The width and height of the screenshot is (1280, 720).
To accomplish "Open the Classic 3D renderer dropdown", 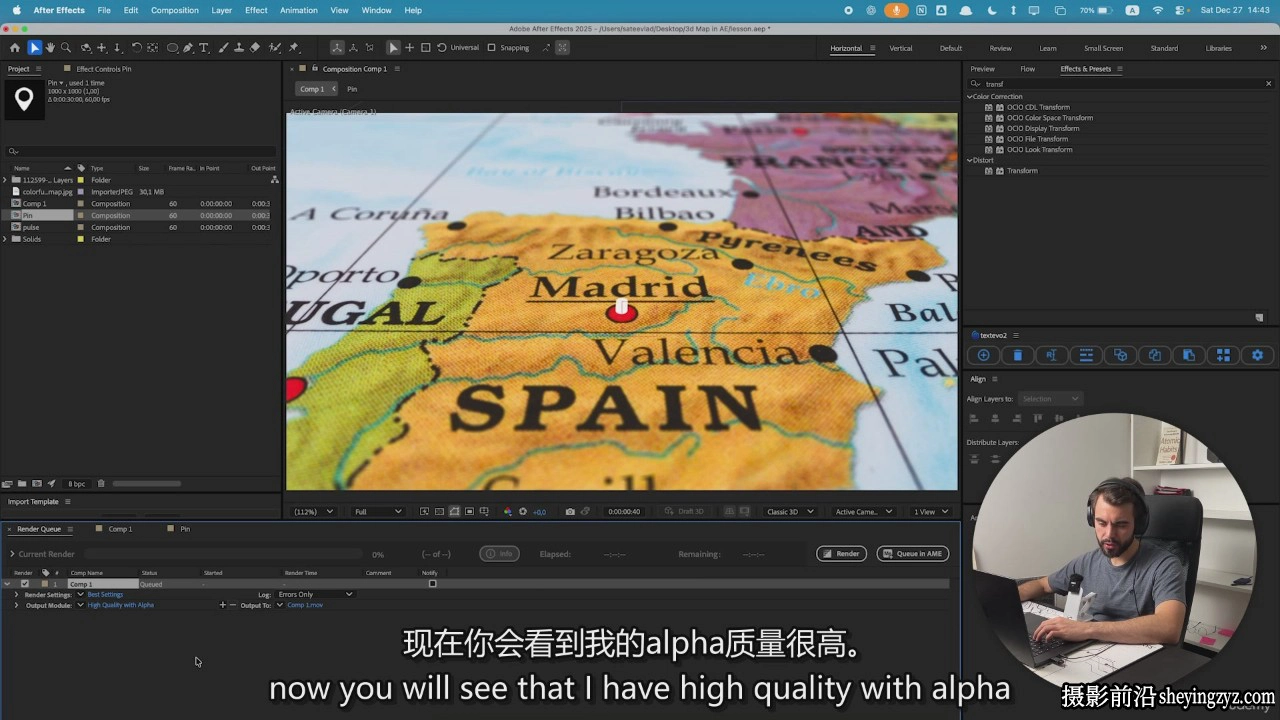I will coord(790,511).
